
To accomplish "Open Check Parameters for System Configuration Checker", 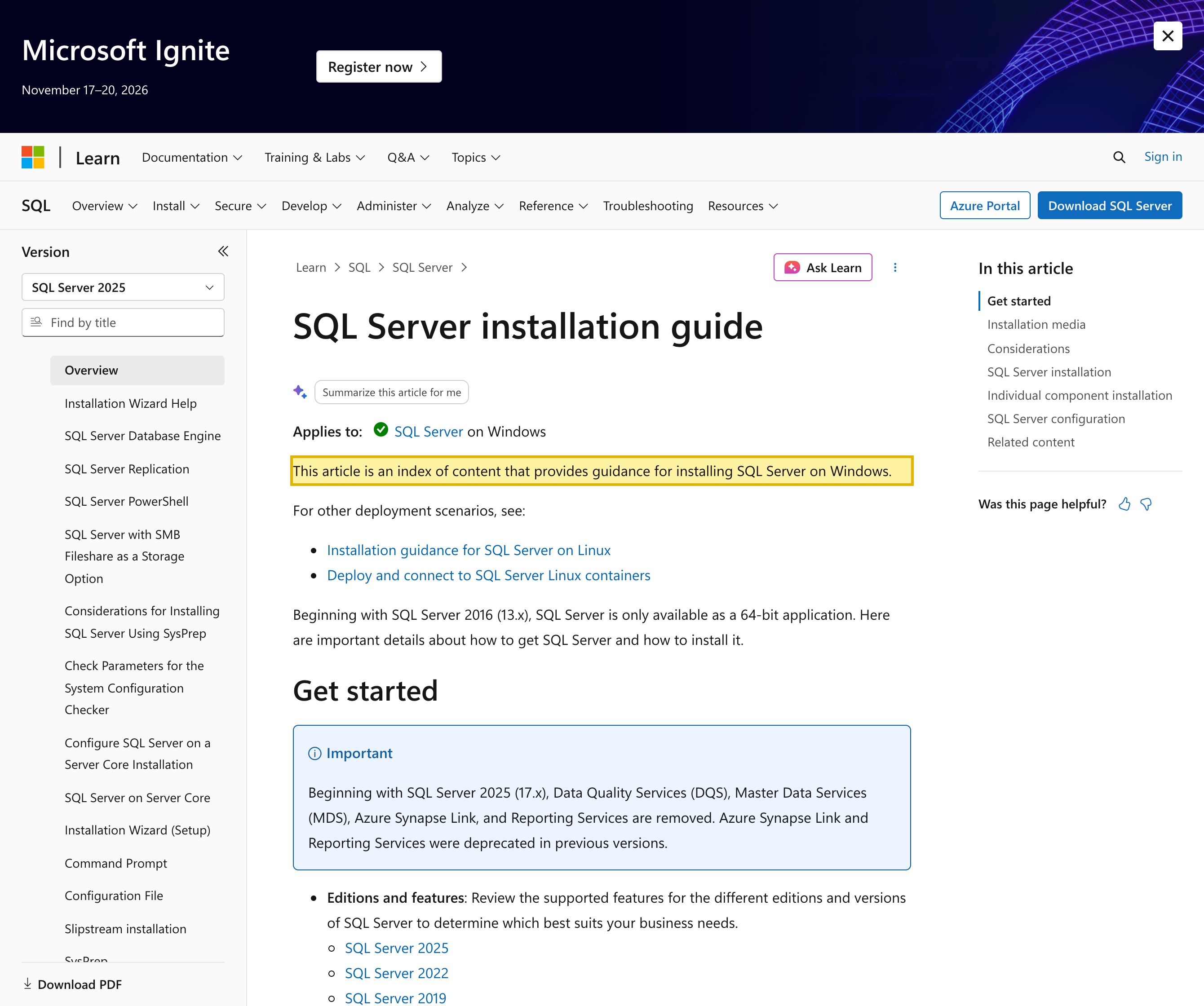I will 134,688.
